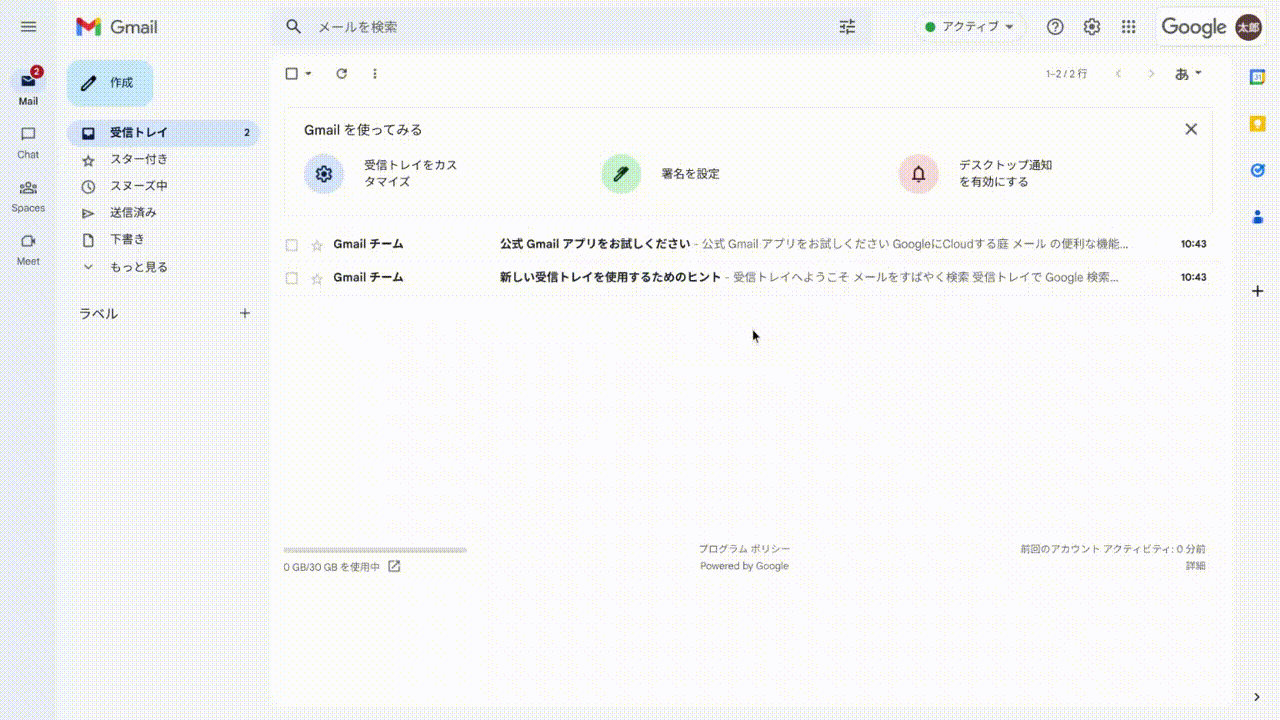Open the アクティブ status dropdown
The height and width of the screenshot is (720, 1280).
969,27
